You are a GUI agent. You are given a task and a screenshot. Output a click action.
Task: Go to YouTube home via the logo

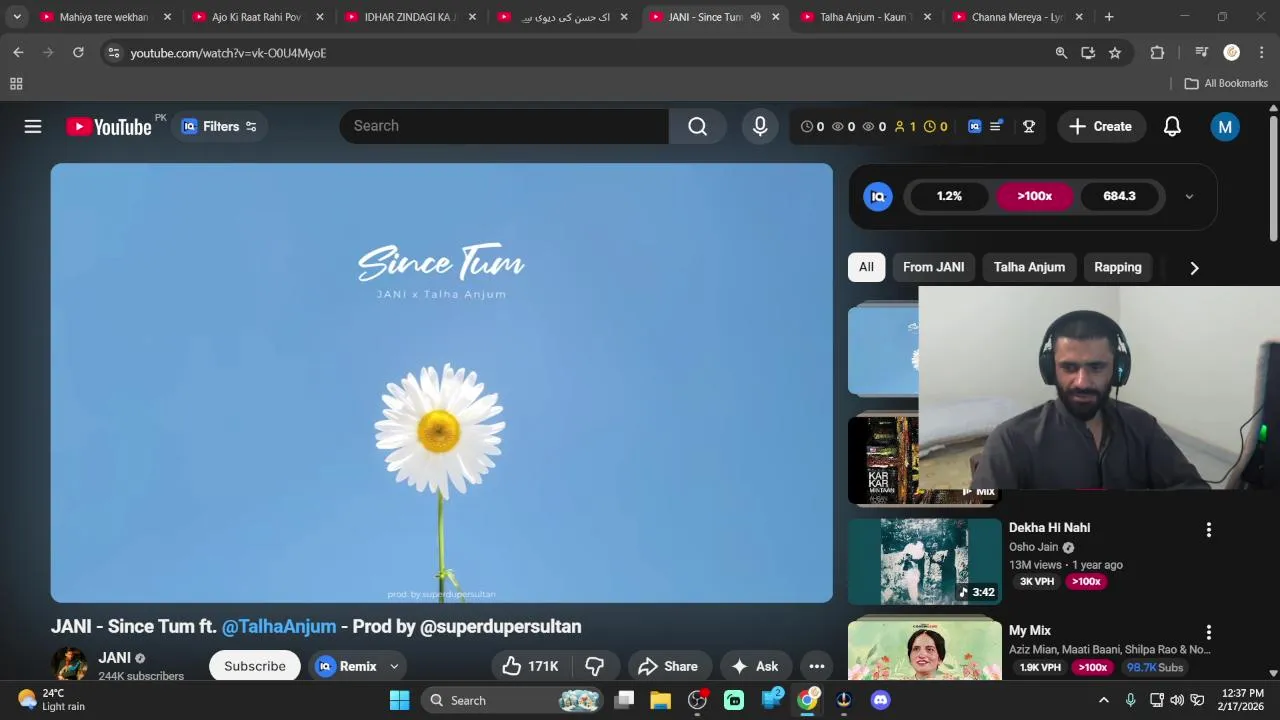109,126
